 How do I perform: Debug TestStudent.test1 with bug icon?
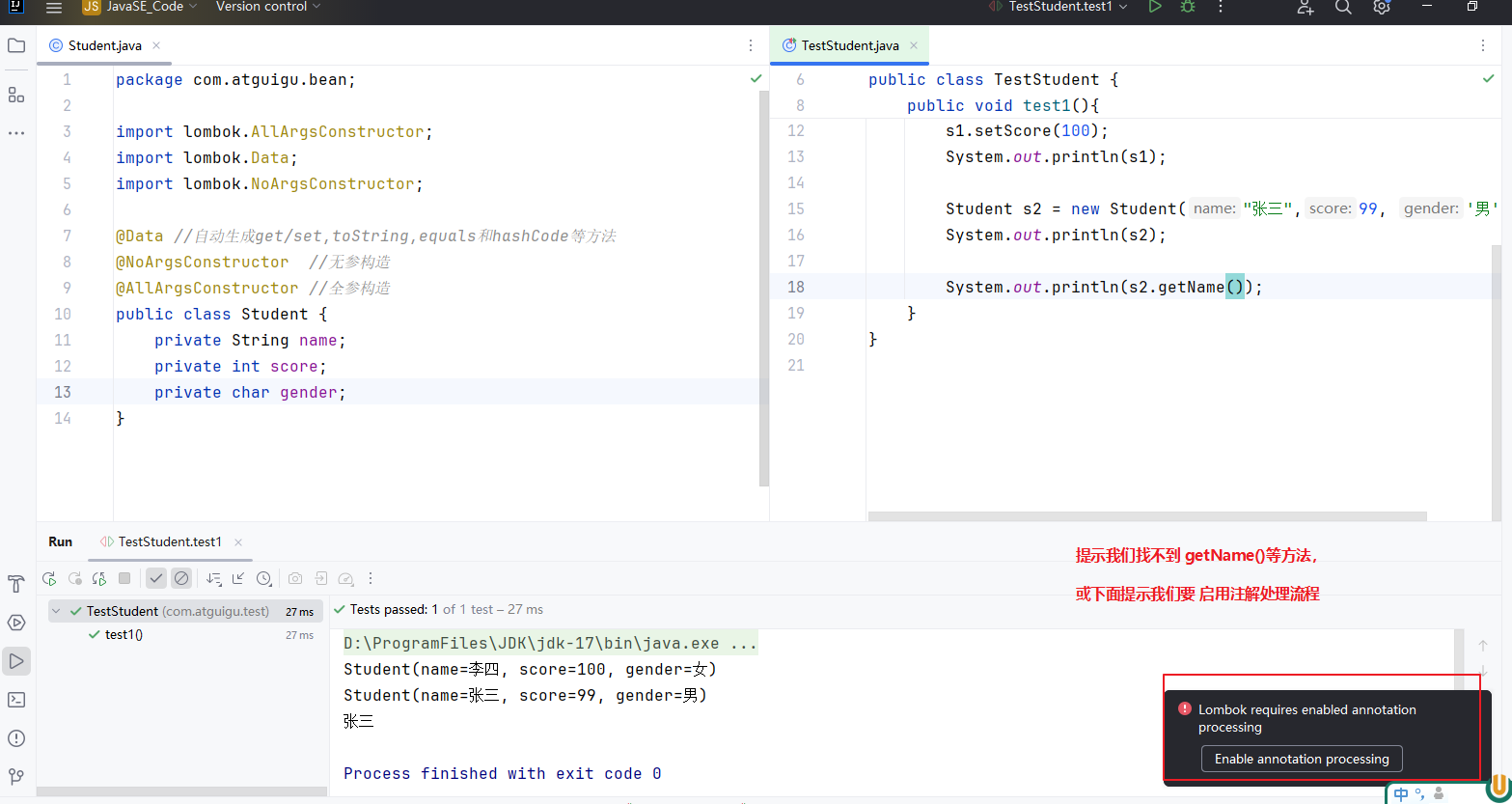[x=1188, y=7]
